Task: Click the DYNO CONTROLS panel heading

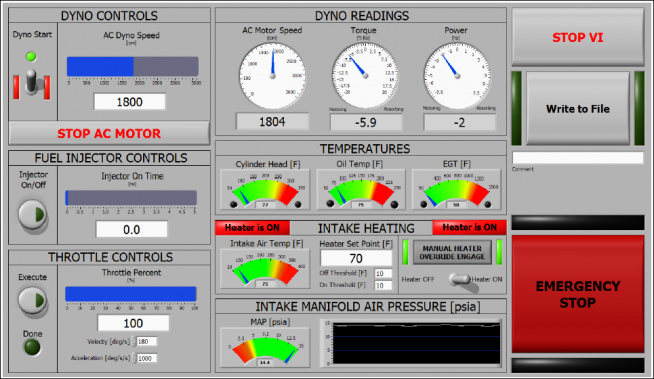Action: coord(109,15)
